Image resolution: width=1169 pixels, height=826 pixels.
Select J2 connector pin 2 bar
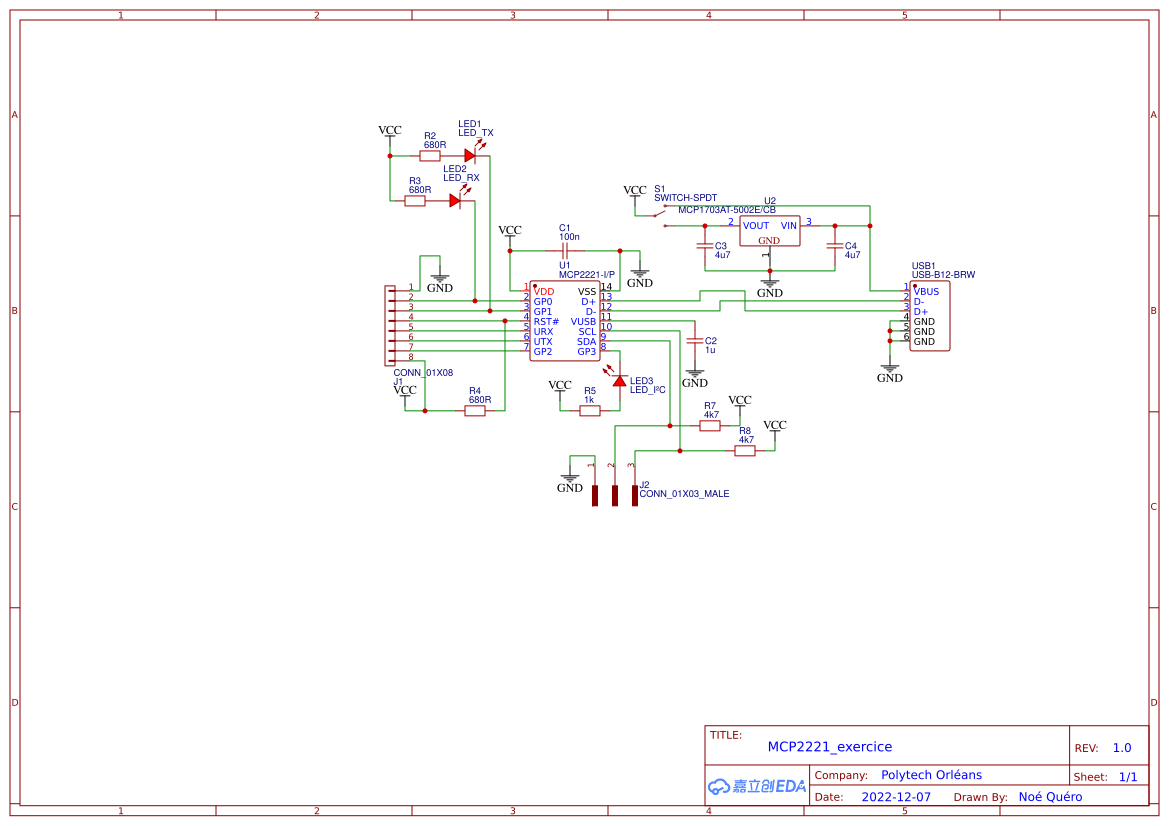click(615, 495)
